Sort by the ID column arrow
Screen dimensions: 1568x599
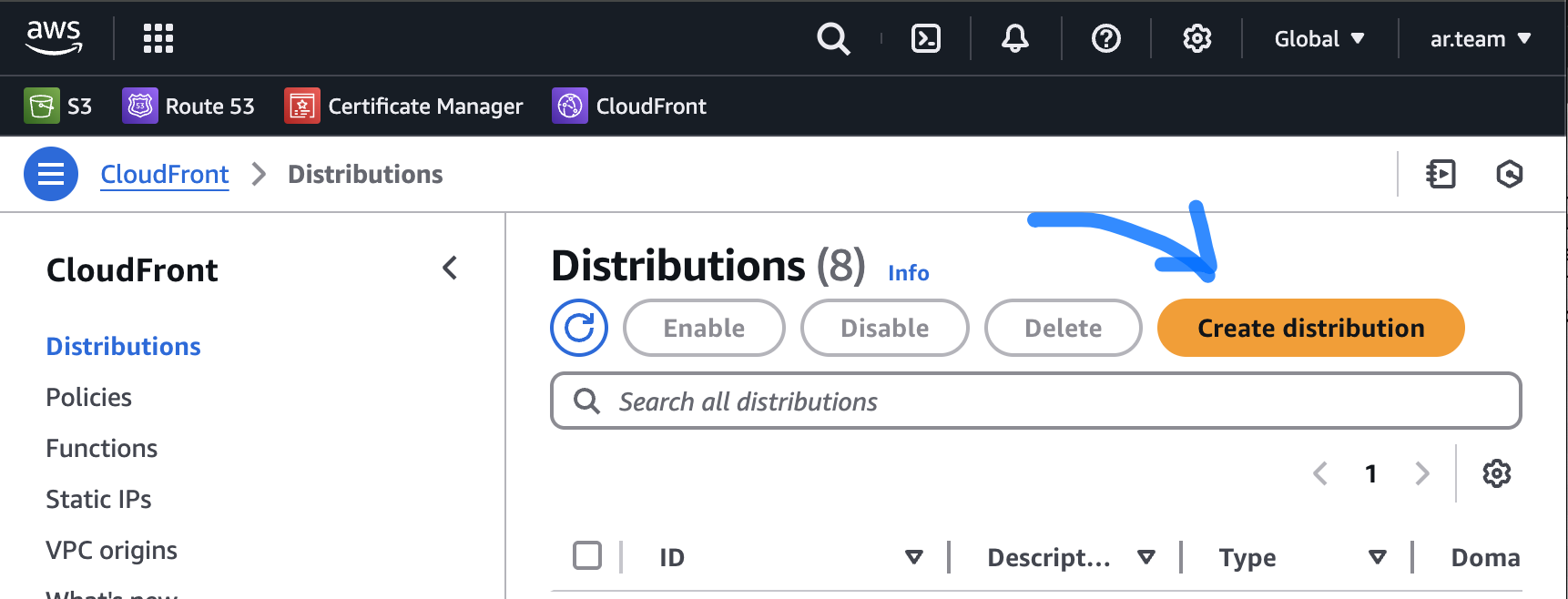click(913, 557)
